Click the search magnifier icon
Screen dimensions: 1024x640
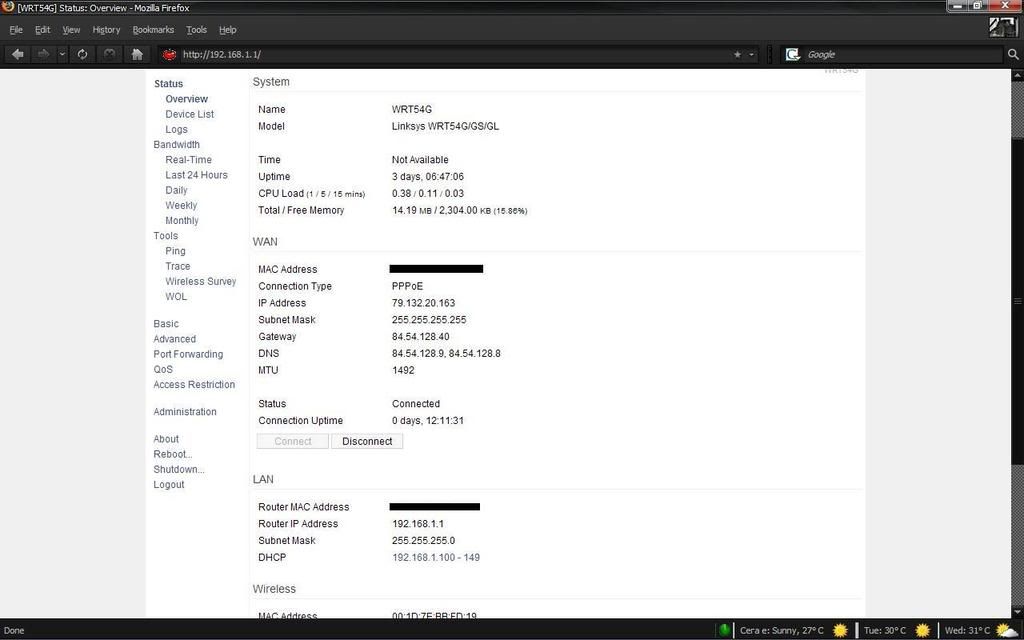pyautogui.click(x=1012, y=54)
